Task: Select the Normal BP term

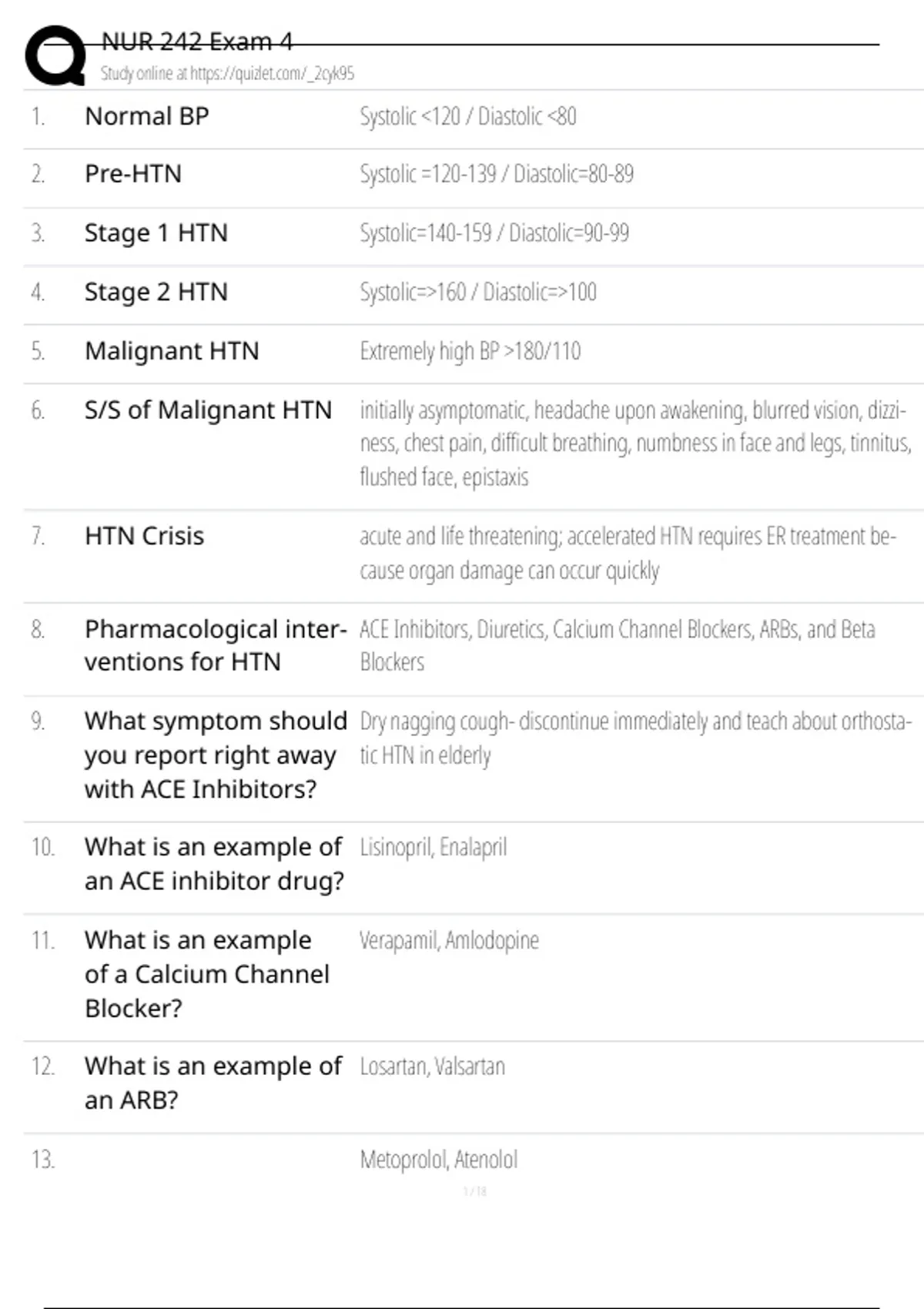Action: (x=147, y=116)
